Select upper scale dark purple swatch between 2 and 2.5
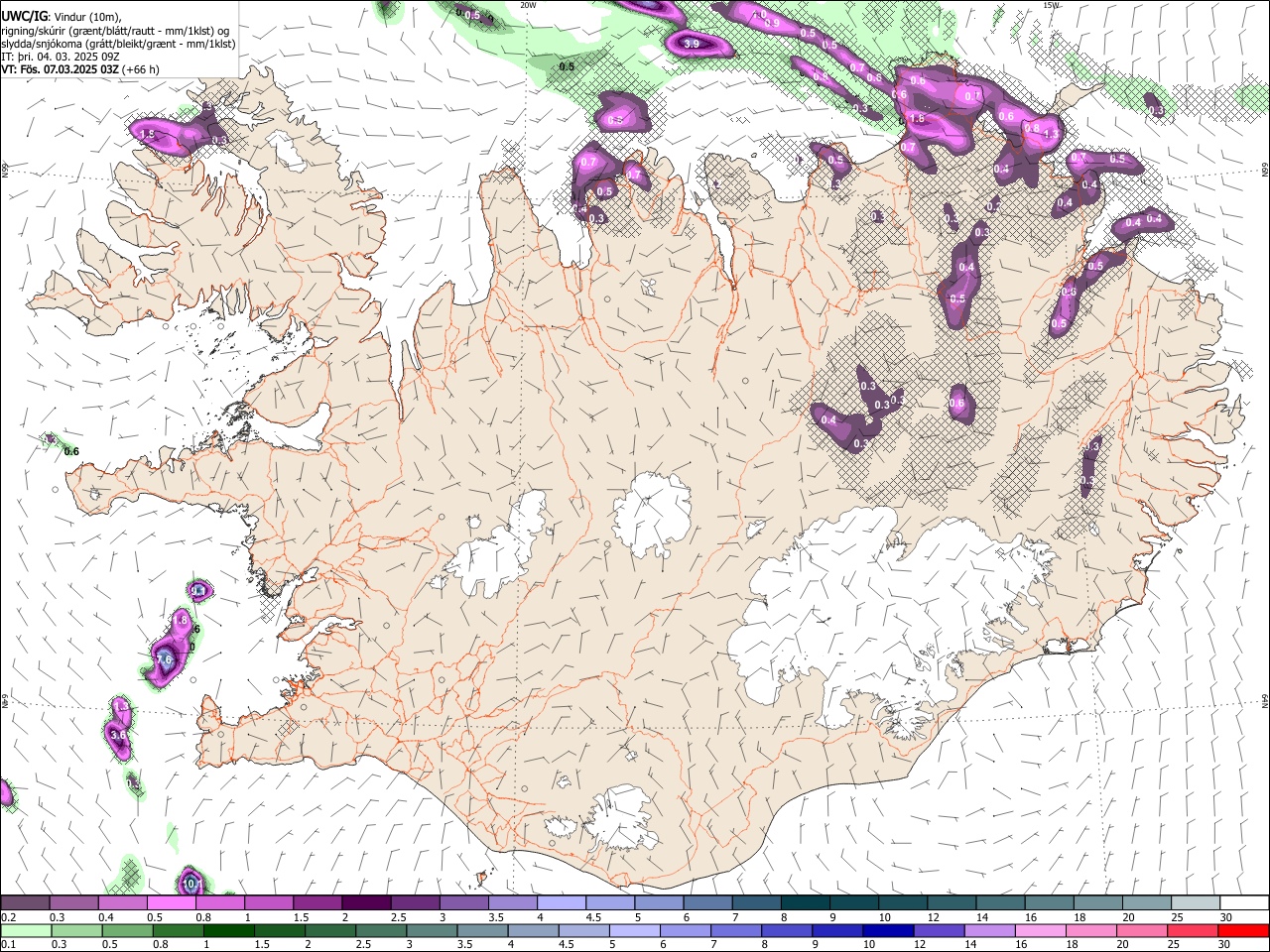 pos(365,903)
